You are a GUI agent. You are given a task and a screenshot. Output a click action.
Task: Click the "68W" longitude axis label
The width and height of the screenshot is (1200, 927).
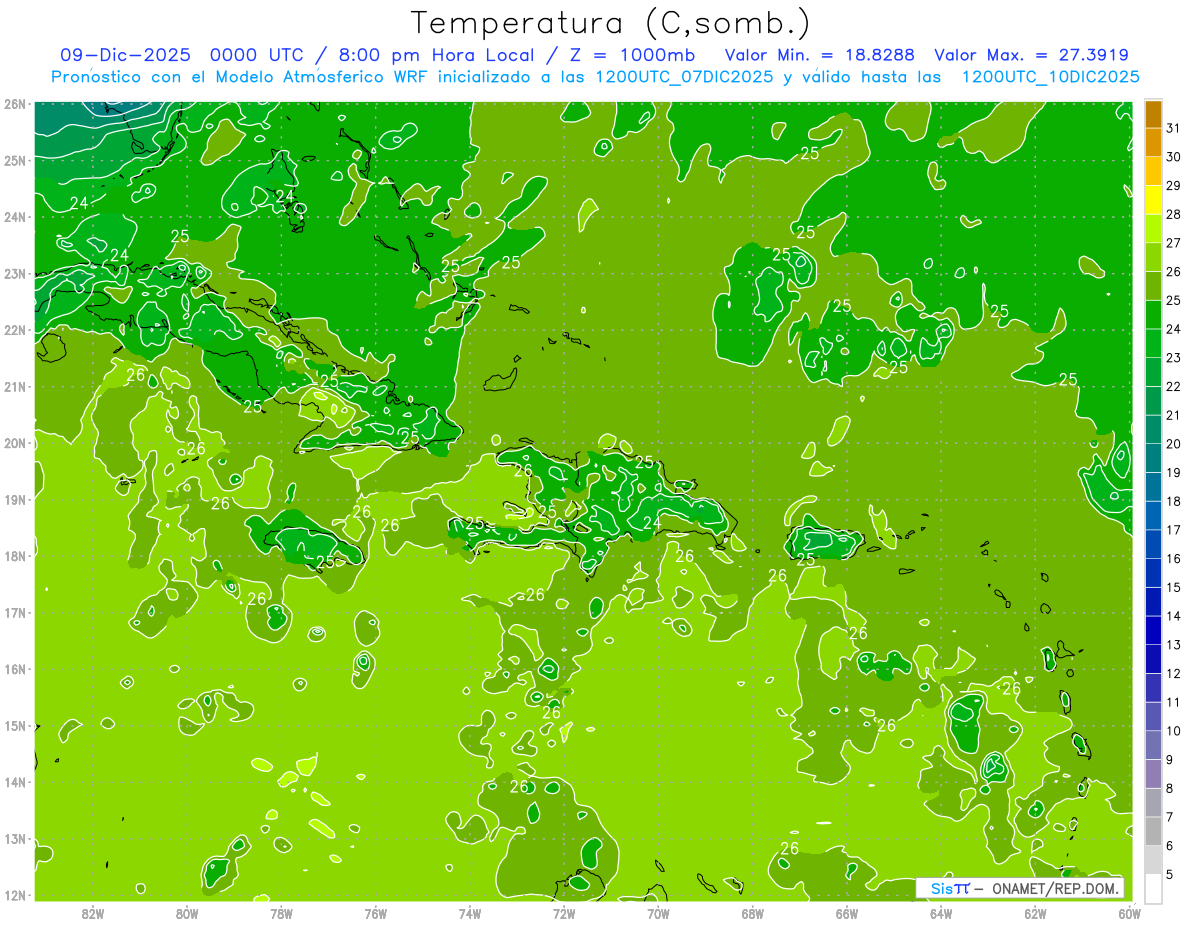pyautogui.click(x=753, y=913)
